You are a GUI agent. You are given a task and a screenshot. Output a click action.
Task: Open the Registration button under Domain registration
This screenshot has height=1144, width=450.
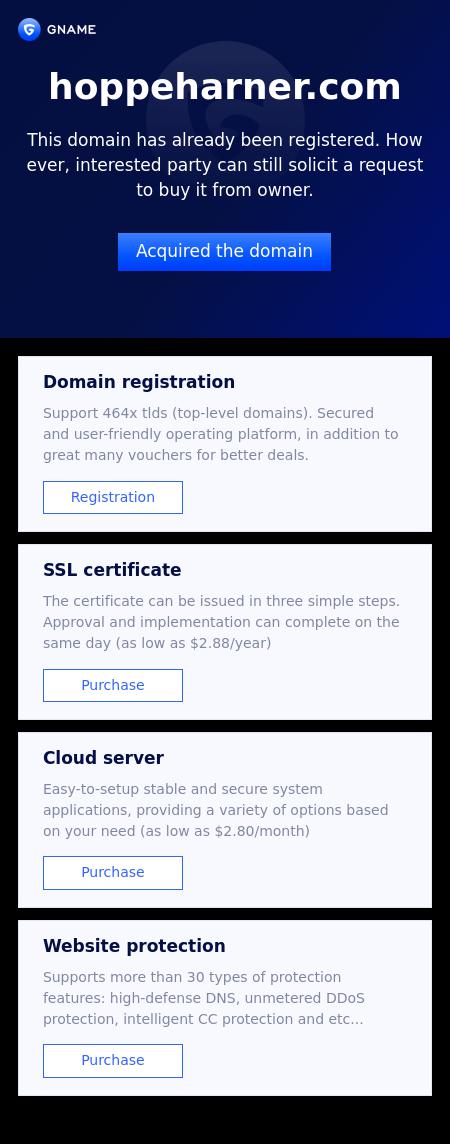113,498
